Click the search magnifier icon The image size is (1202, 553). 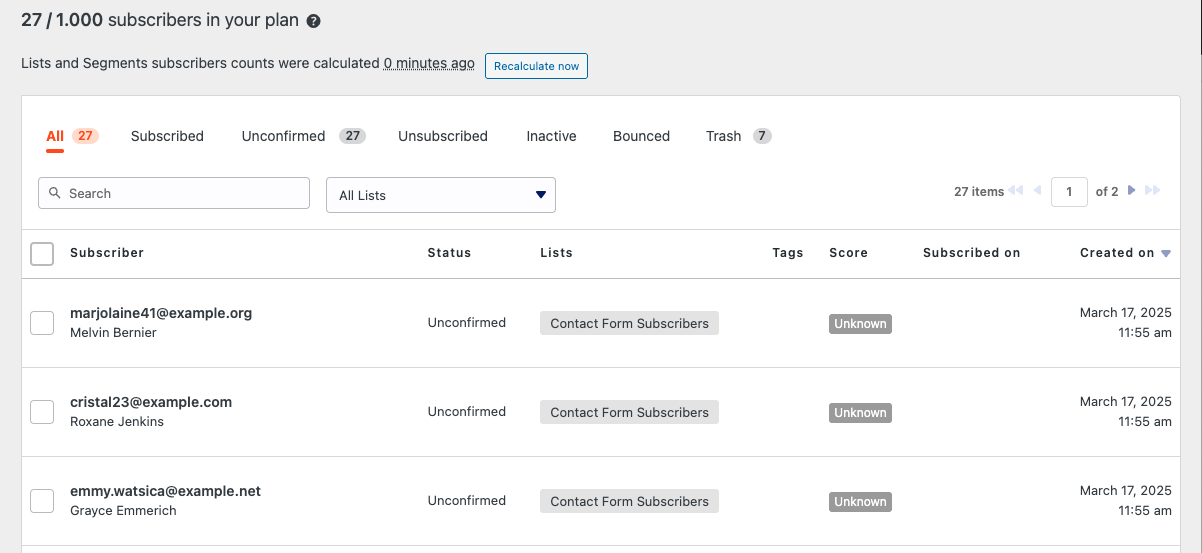(55, 193)
